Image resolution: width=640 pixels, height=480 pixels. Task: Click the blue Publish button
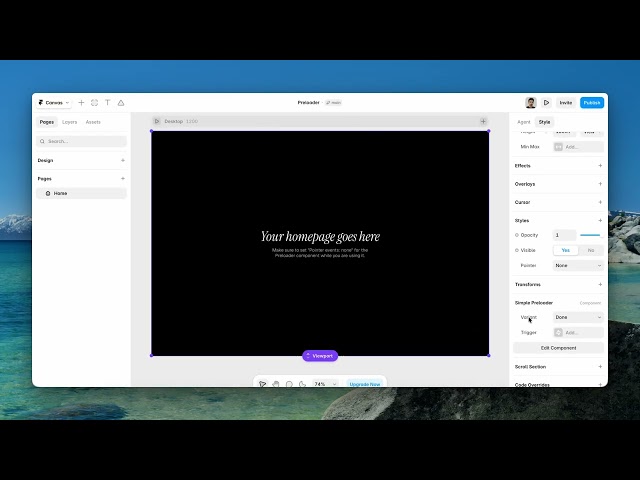592,103
